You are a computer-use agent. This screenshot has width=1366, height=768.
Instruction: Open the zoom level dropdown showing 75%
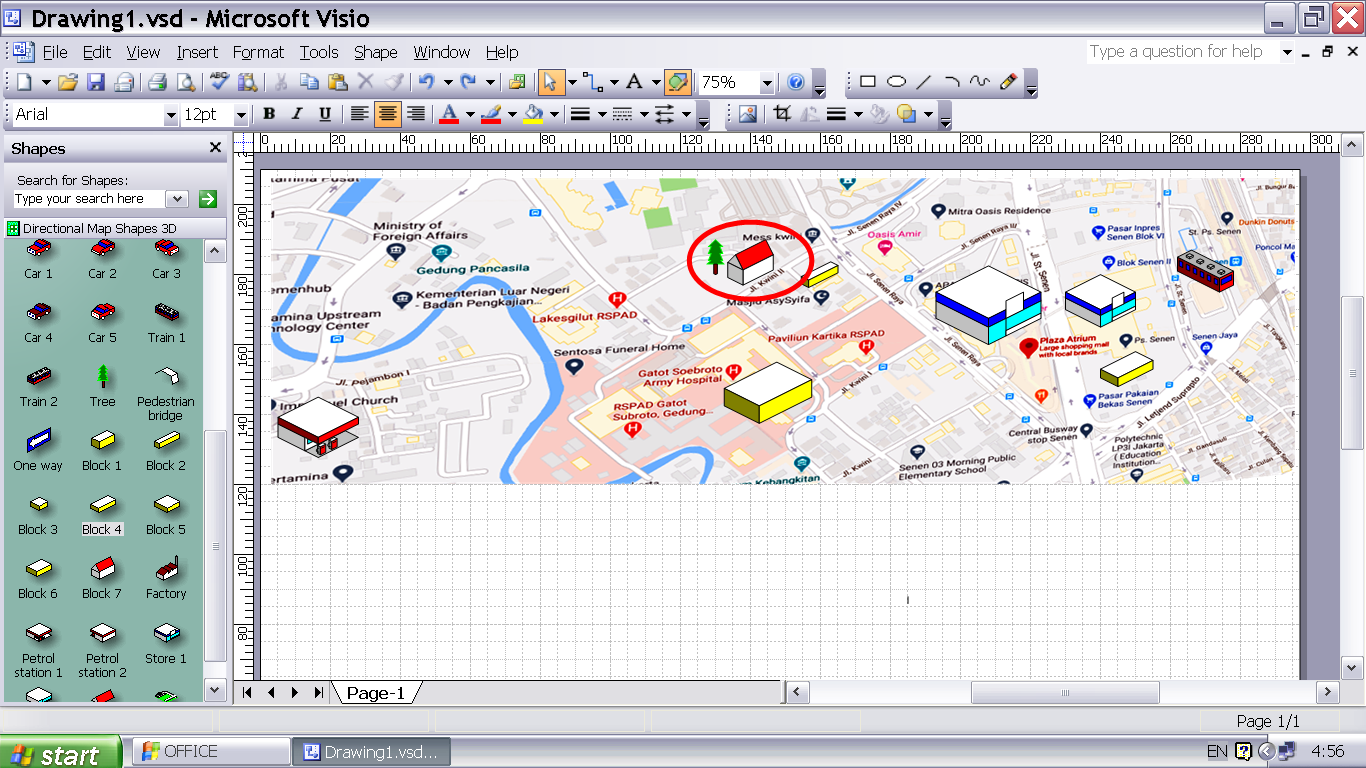[x=767, y=83]
